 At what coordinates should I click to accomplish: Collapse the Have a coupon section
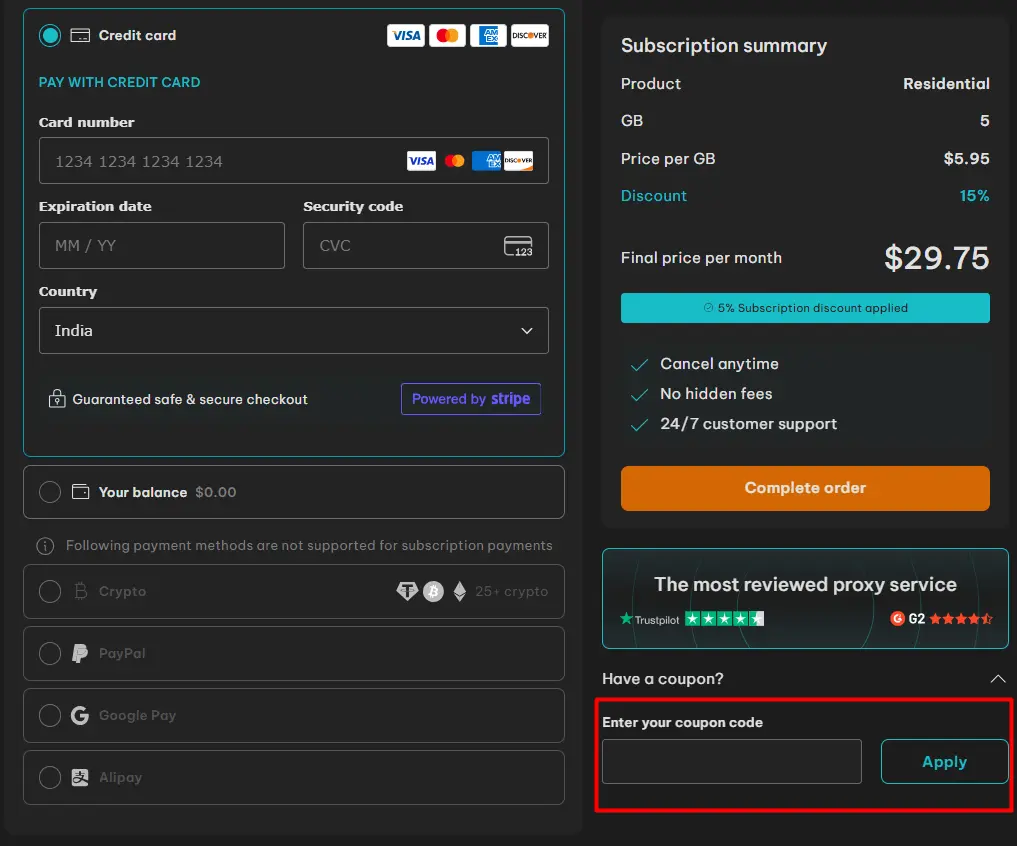point(997,679)
